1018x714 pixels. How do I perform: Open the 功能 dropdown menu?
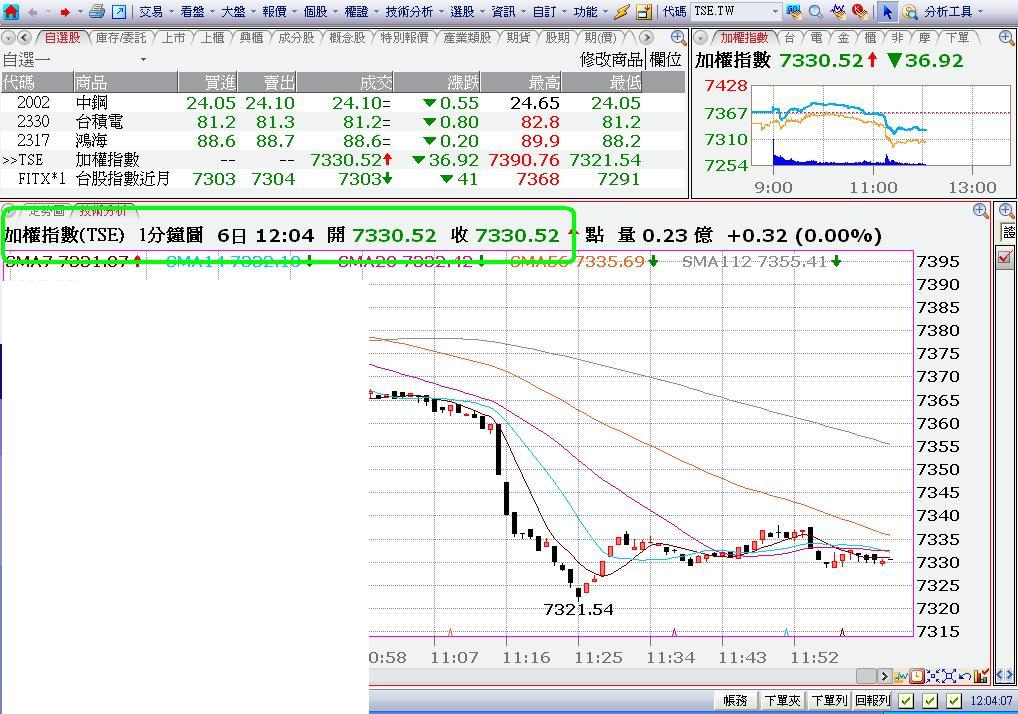(x=590, y=12)
